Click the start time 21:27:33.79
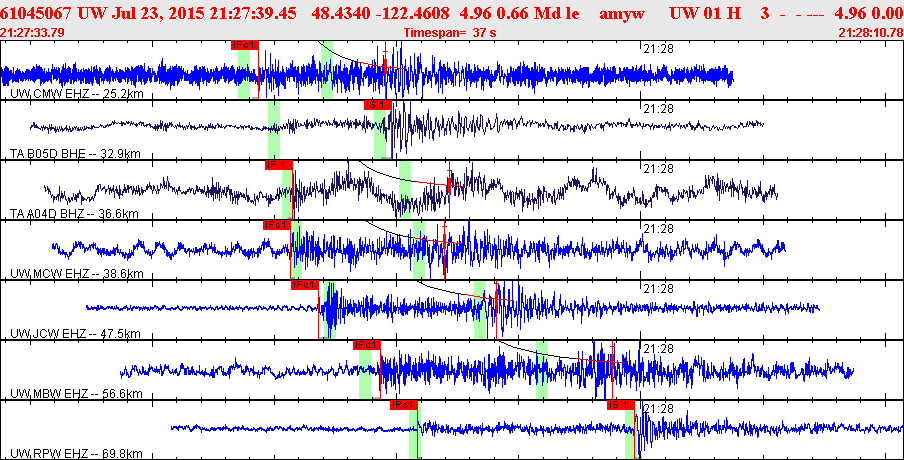The width and height of the screenshot is (904, 460). [32, 32]
